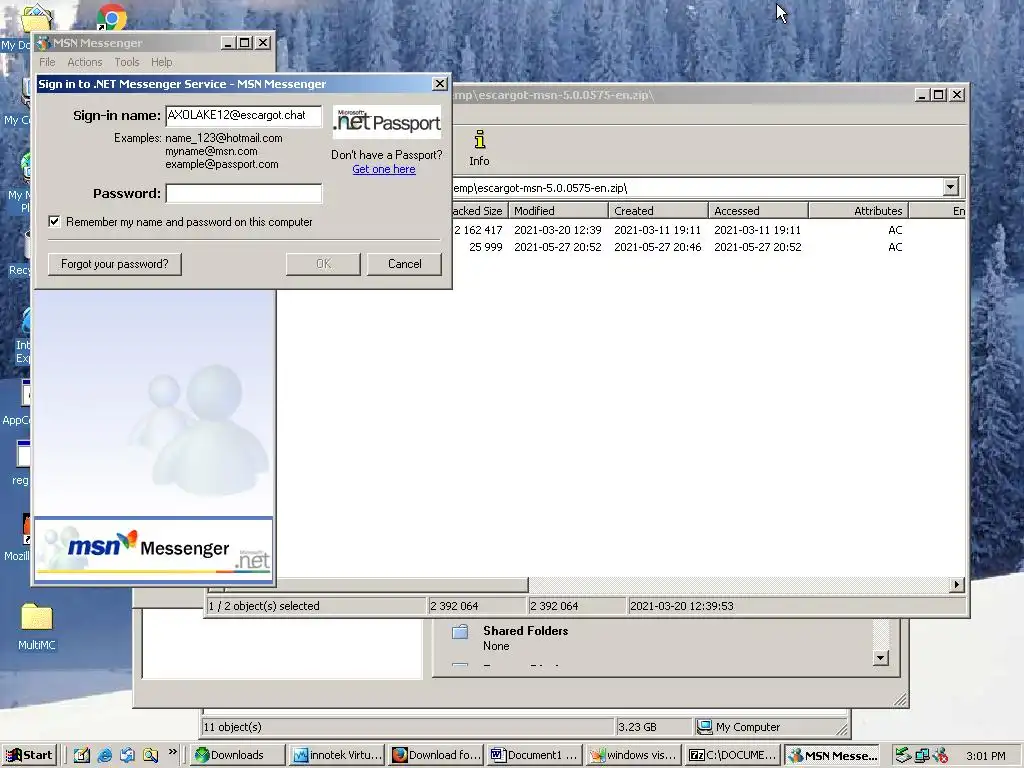Click the Shared Folders label
Viewport: 1024px width, 768px height.
[x=526, y=631]
